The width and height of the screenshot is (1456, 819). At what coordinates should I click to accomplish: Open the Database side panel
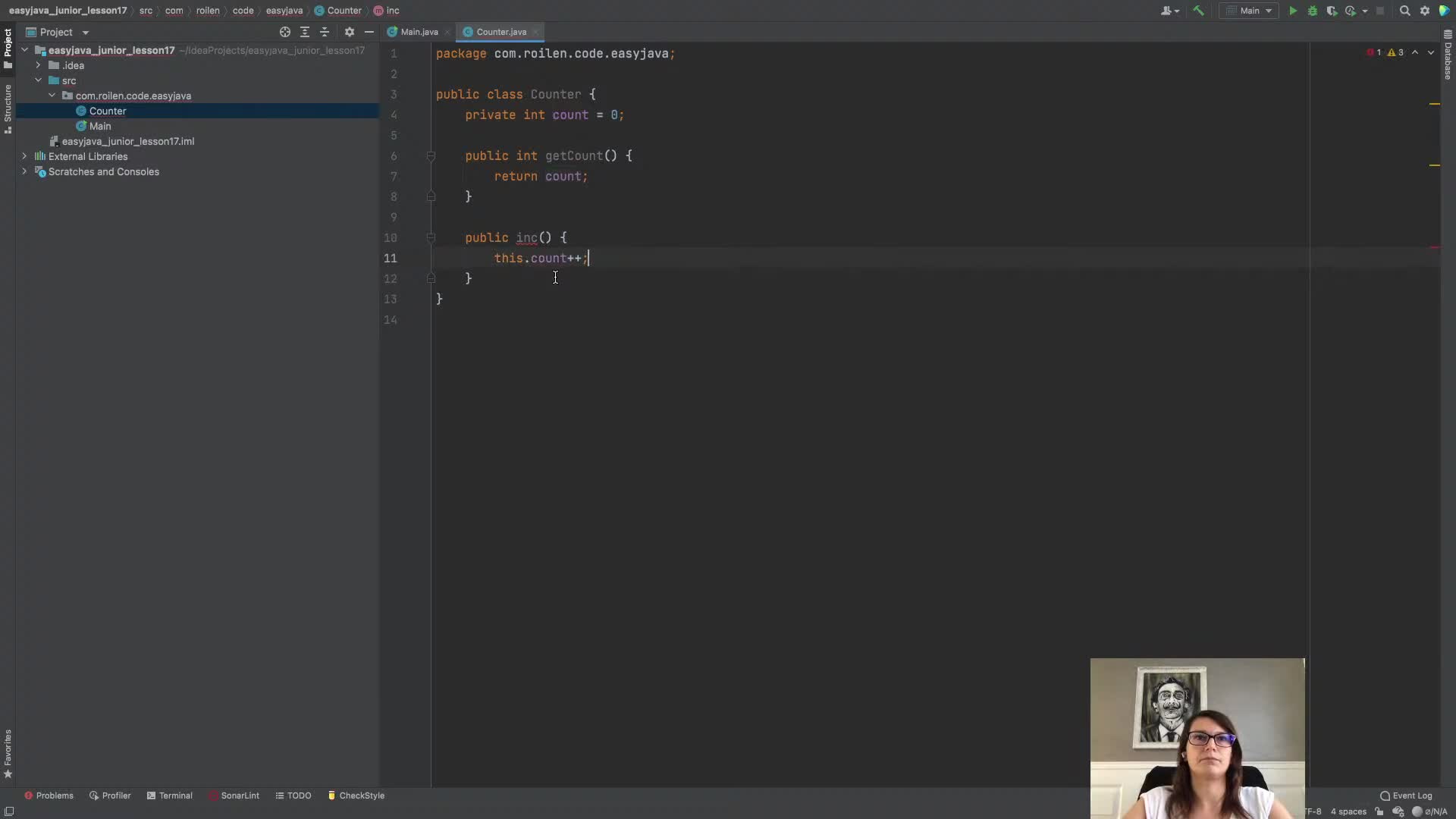tap(1448, 55)
